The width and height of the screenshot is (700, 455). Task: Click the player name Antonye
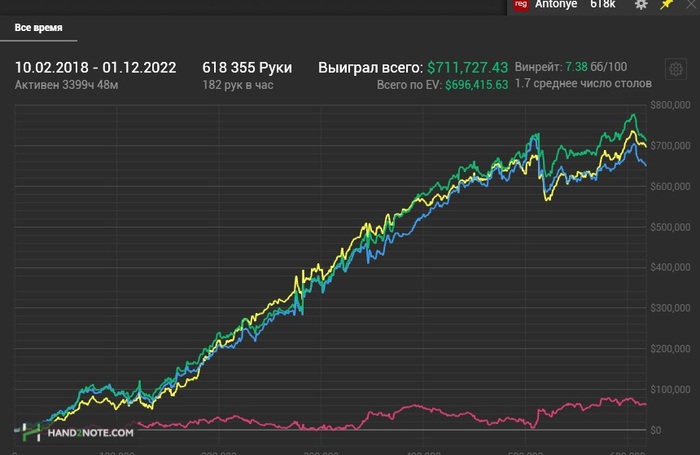point(556,4)
